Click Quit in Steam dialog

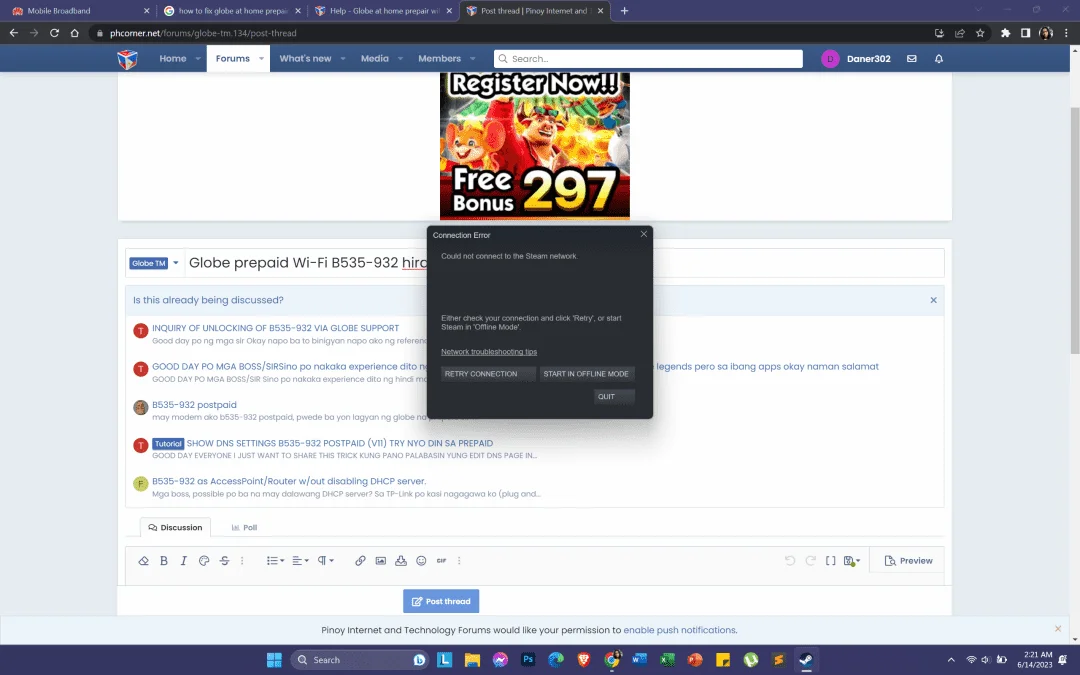point(614,397)
